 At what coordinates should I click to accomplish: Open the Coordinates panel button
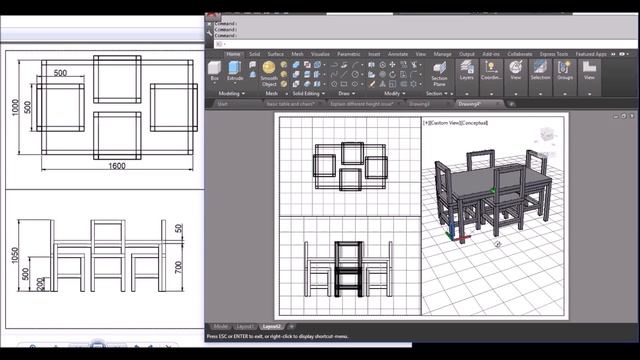tap(491, 70)
